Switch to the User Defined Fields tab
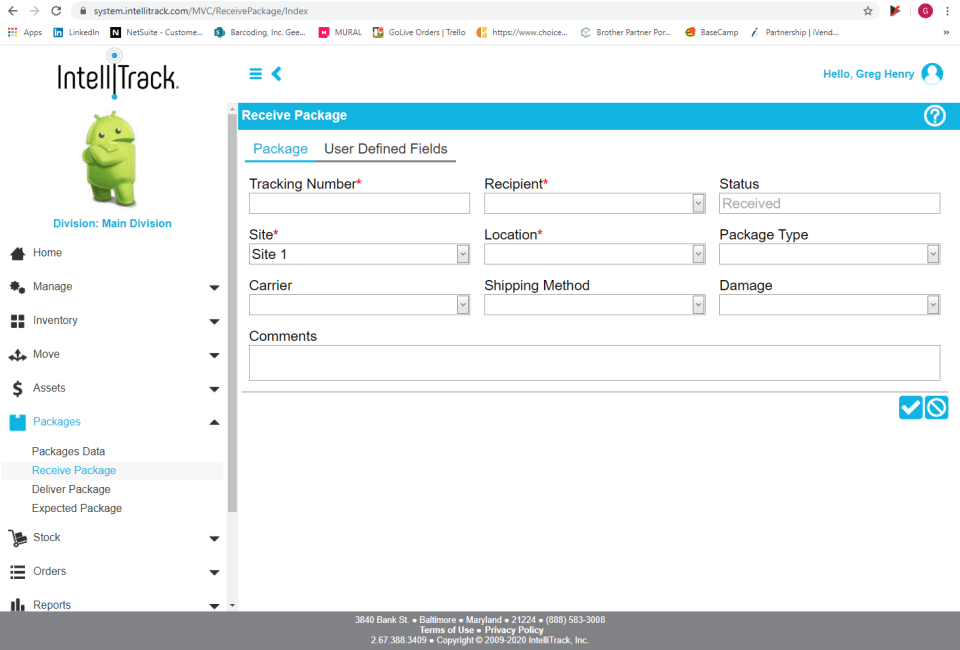960x650 pixels. tap(386, 148)
